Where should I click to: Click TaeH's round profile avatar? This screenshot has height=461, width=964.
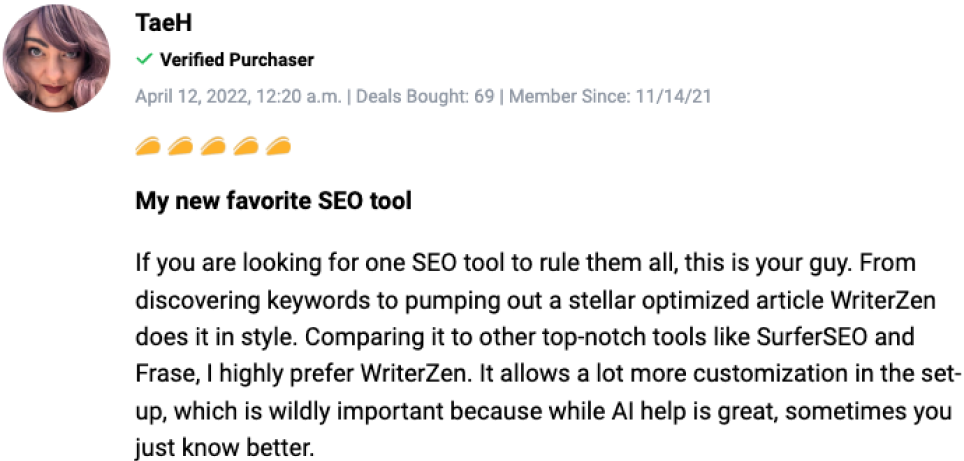pyautogui.click(x=57, y=58)
